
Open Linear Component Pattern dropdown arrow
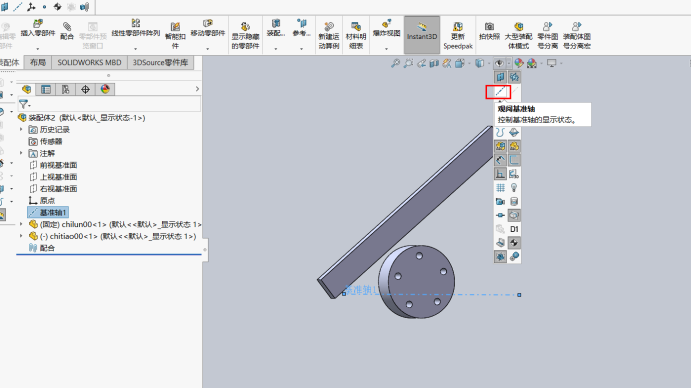(x=135, y=49)
